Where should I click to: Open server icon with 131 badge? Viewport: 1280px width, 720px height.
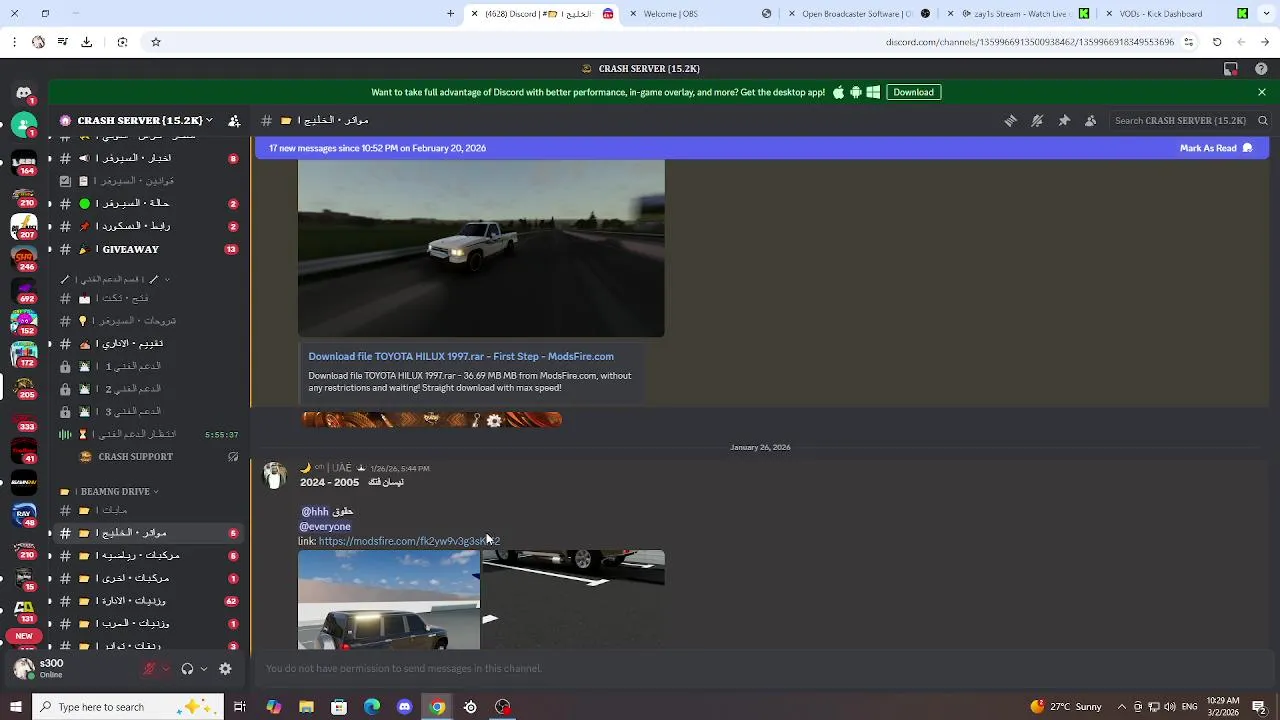click(24, 609)
